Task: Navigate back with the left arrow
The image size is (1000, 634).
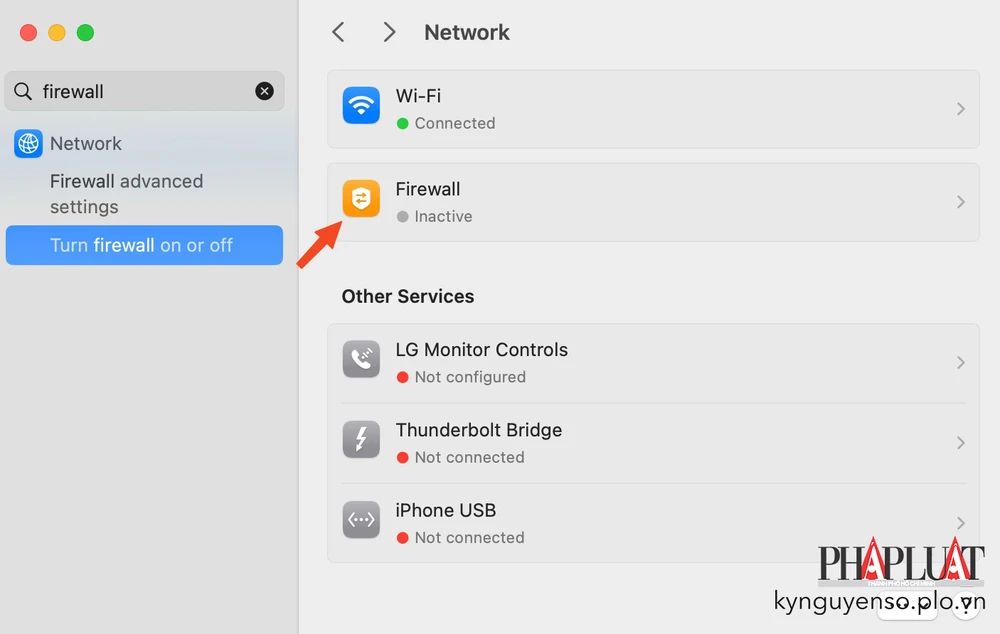Action: 338,32
